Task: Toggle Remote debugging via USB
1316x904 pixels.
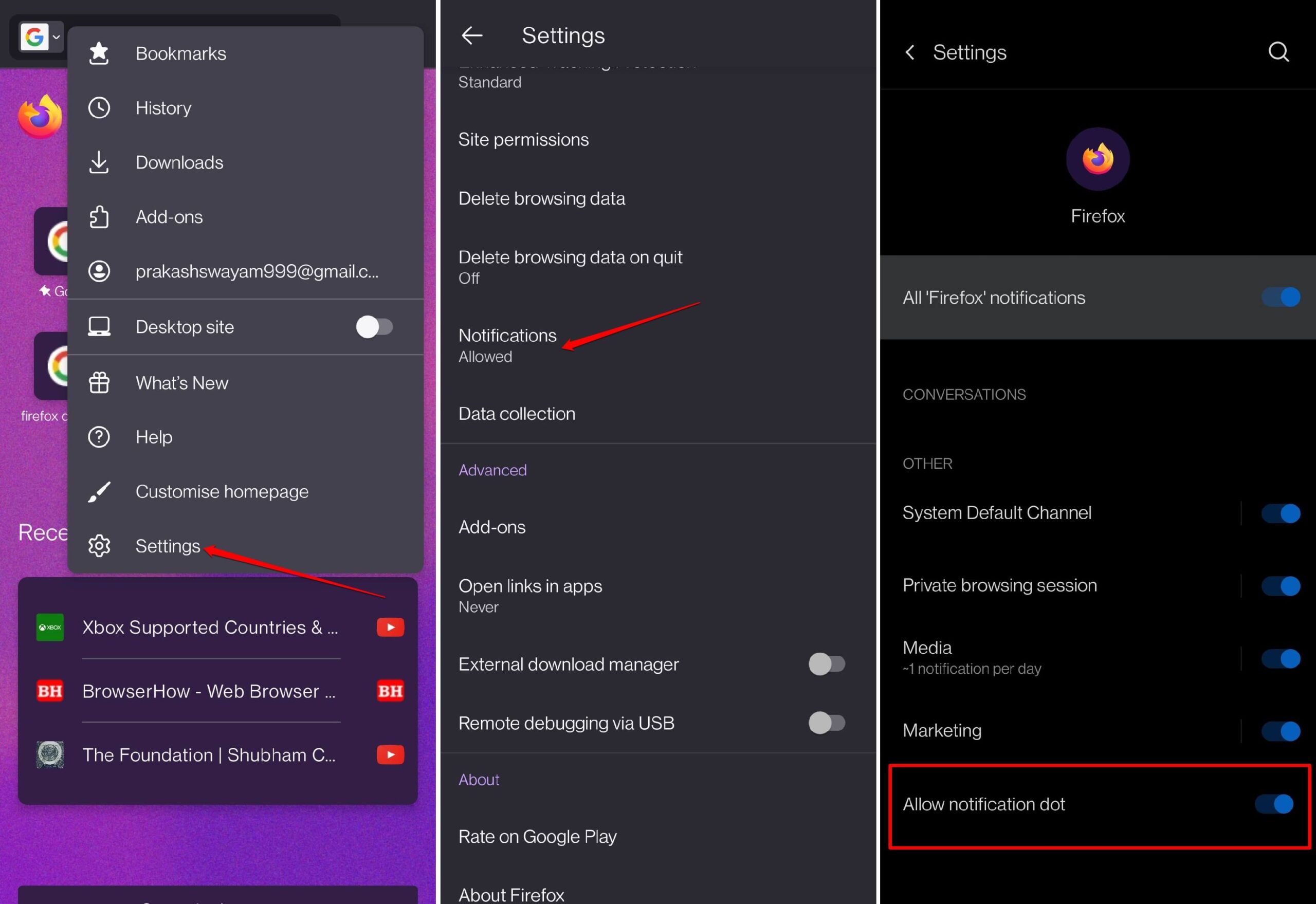Action: click(x=826, y=722)
